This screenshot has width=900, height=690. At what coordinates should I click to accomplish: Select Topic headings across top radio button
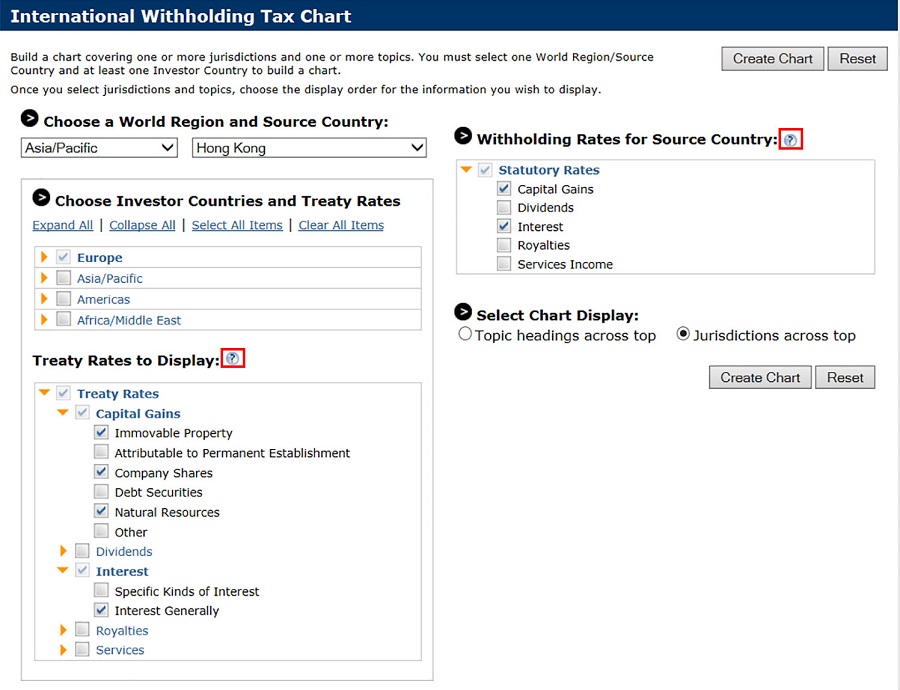[x=465, y=335]
